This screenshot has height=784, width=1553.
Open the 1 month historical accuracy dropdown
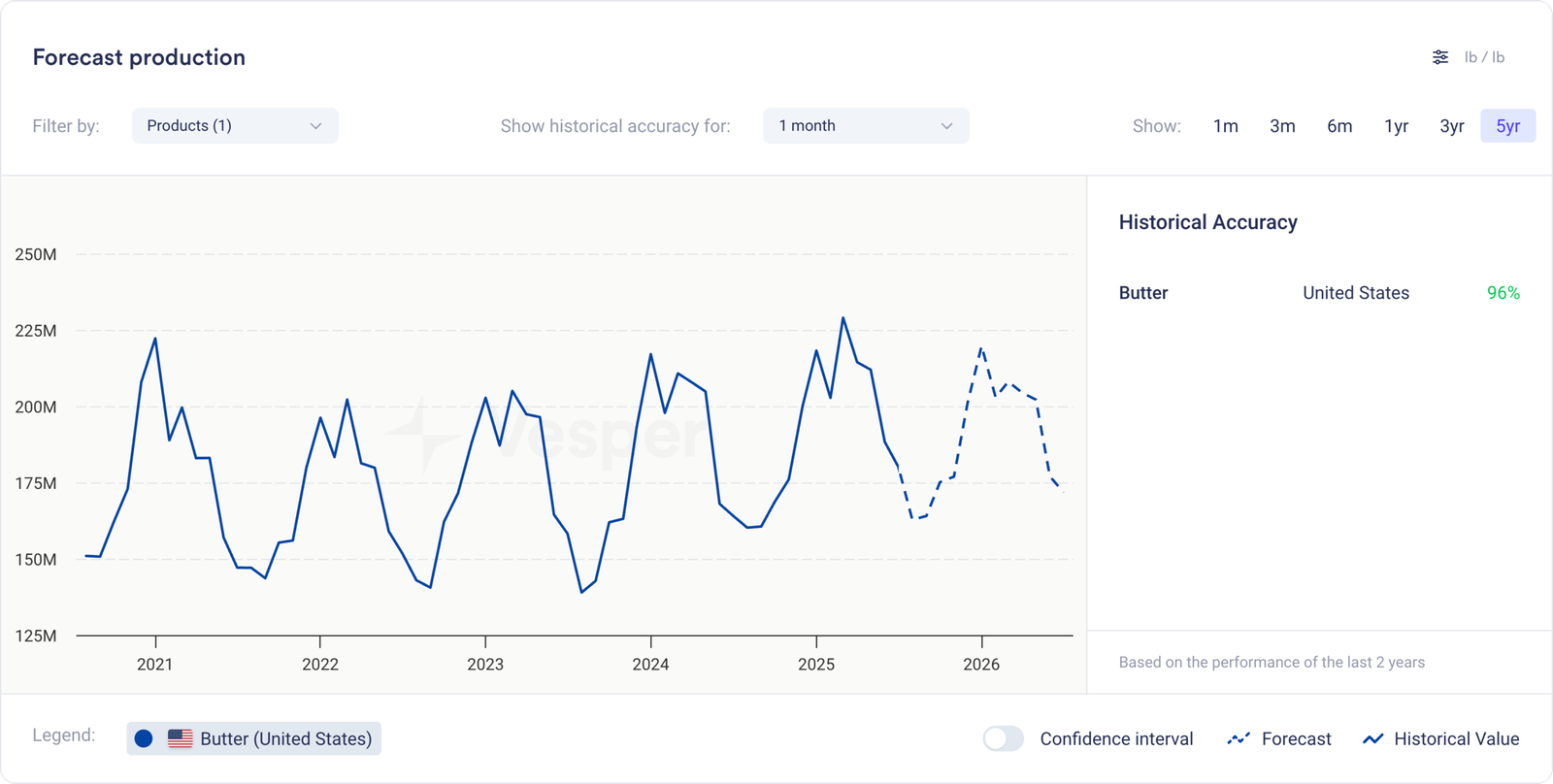point(865,126)
